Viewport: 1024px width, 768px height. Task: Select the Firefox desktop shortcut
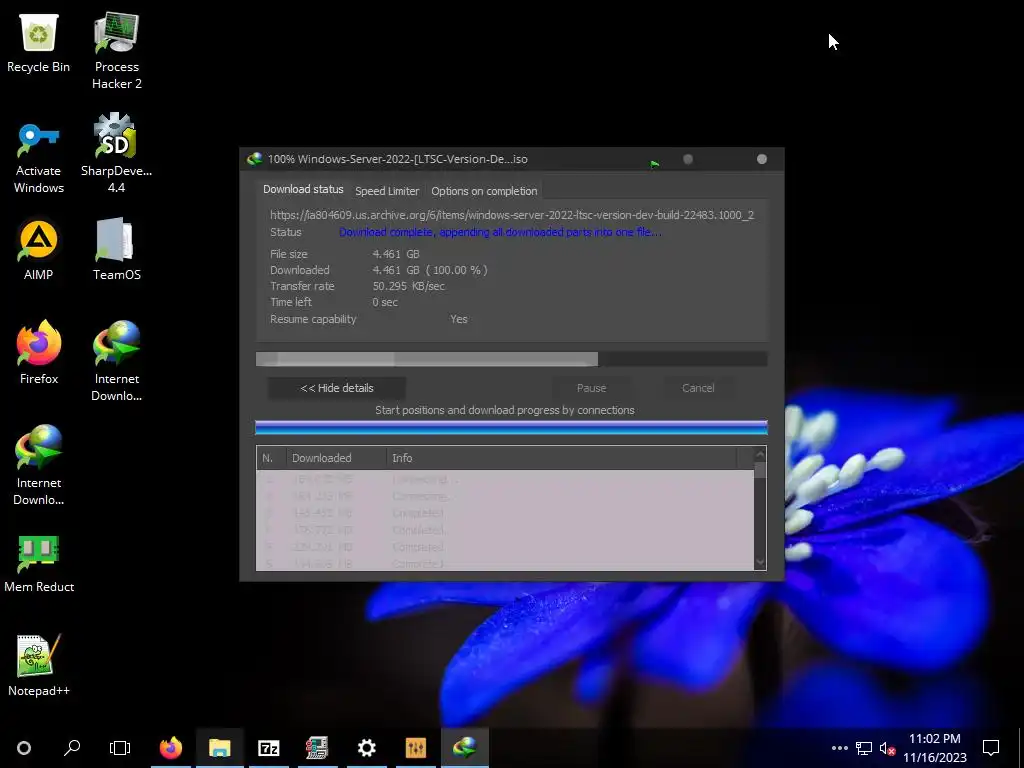[39, 353]
